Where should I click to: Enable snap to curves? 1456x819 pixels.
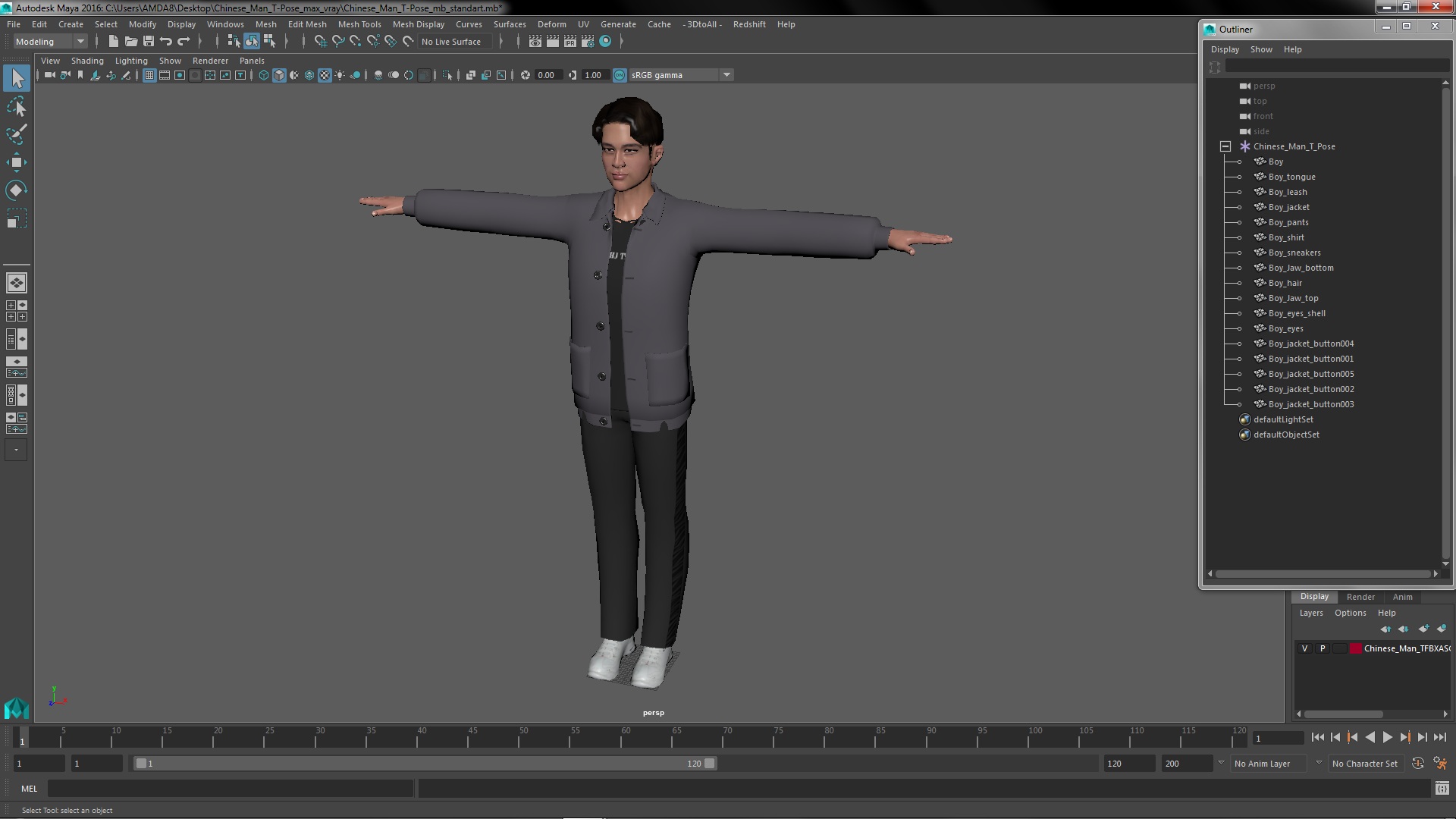(x=337, y=42)
